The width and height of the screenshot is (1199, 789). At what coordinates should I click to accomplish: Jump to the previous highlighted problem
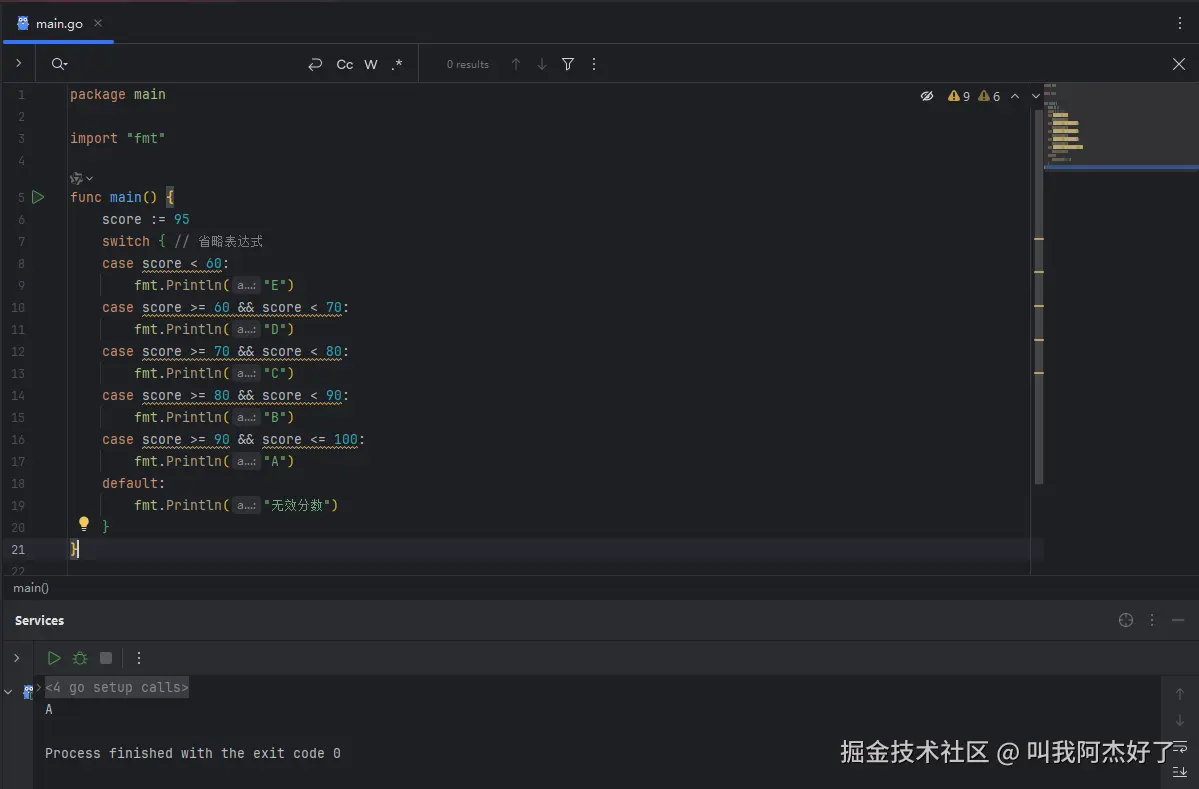click(x=1015, y=96)
